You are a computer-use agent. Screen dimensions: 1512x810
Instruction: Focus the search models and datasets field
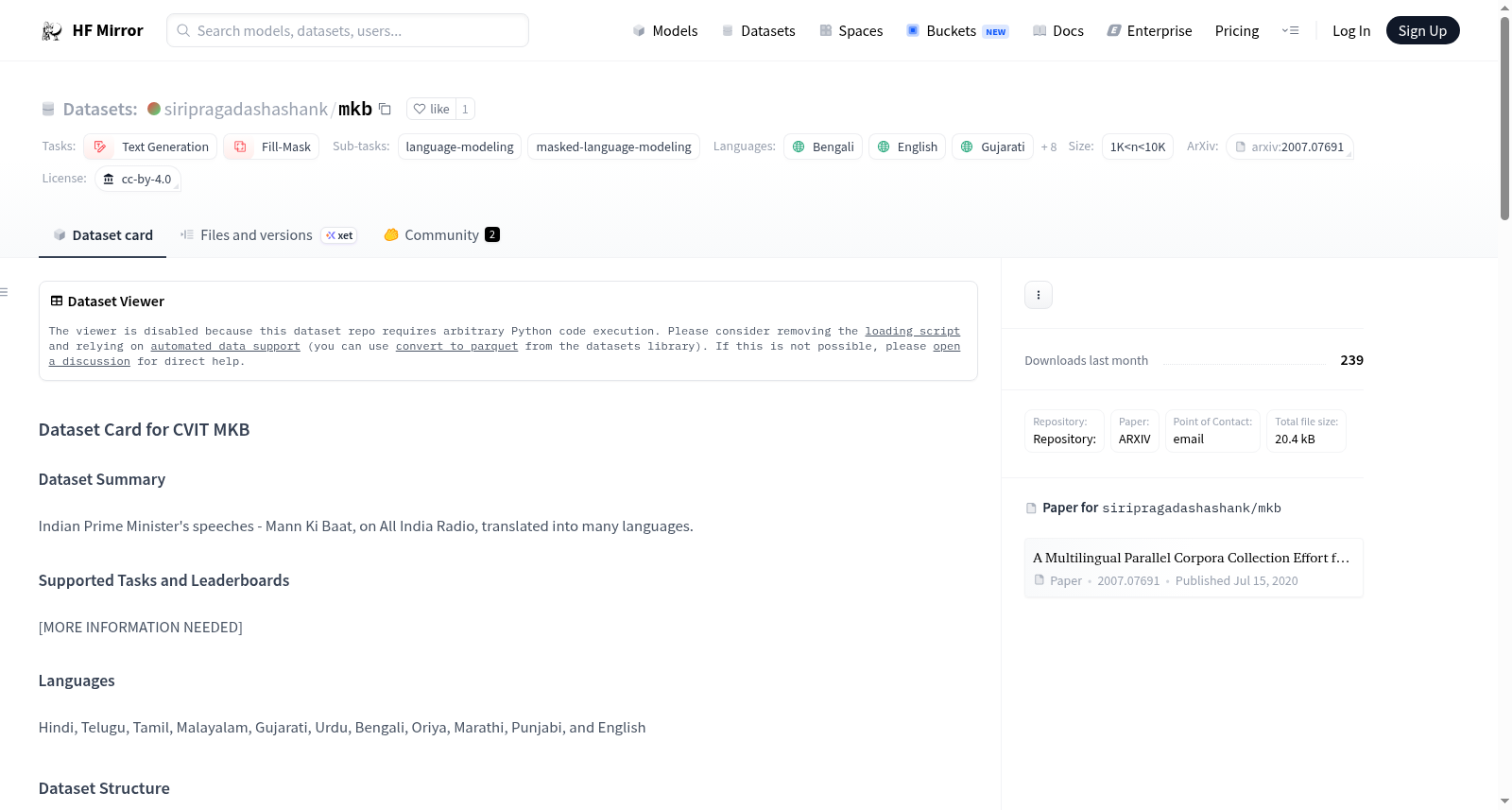click(x=348, y=30)
